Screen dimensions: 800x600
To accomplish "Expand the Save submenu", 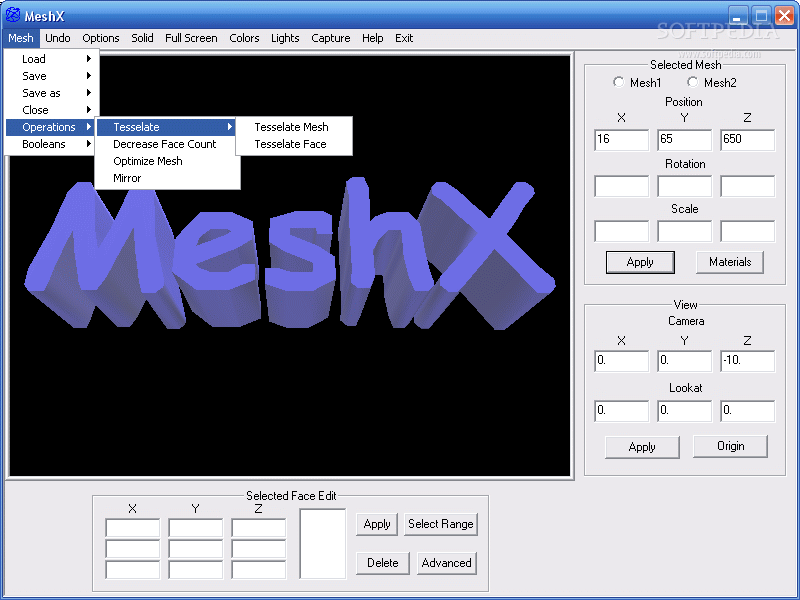I will point(51,76).
